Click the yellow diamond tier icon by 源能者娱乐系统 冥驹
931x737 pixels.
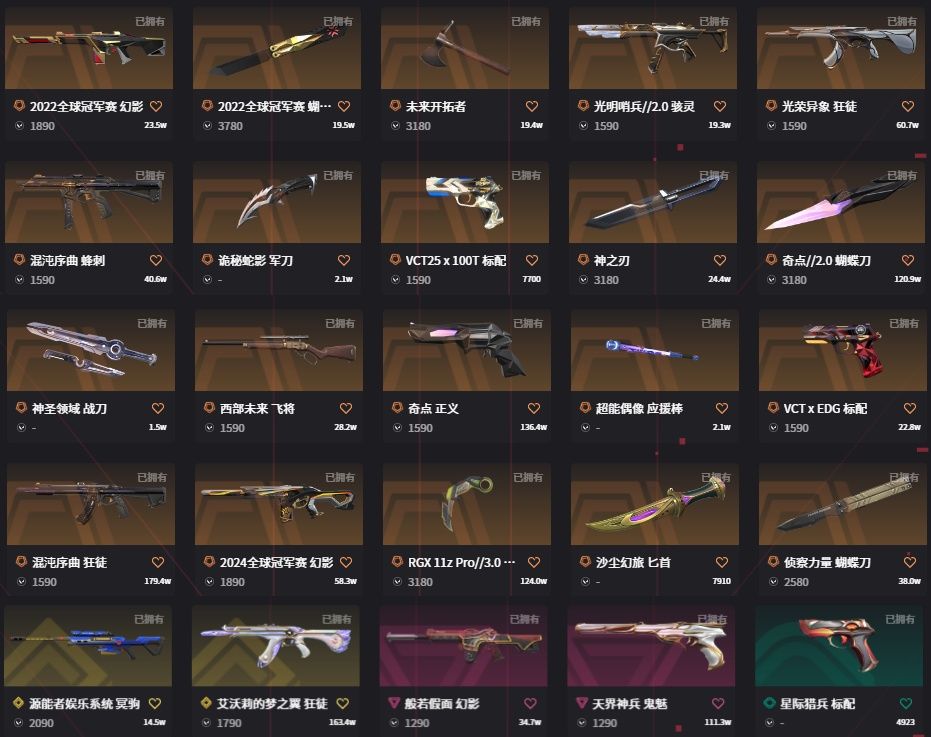[x=18, y=703]
